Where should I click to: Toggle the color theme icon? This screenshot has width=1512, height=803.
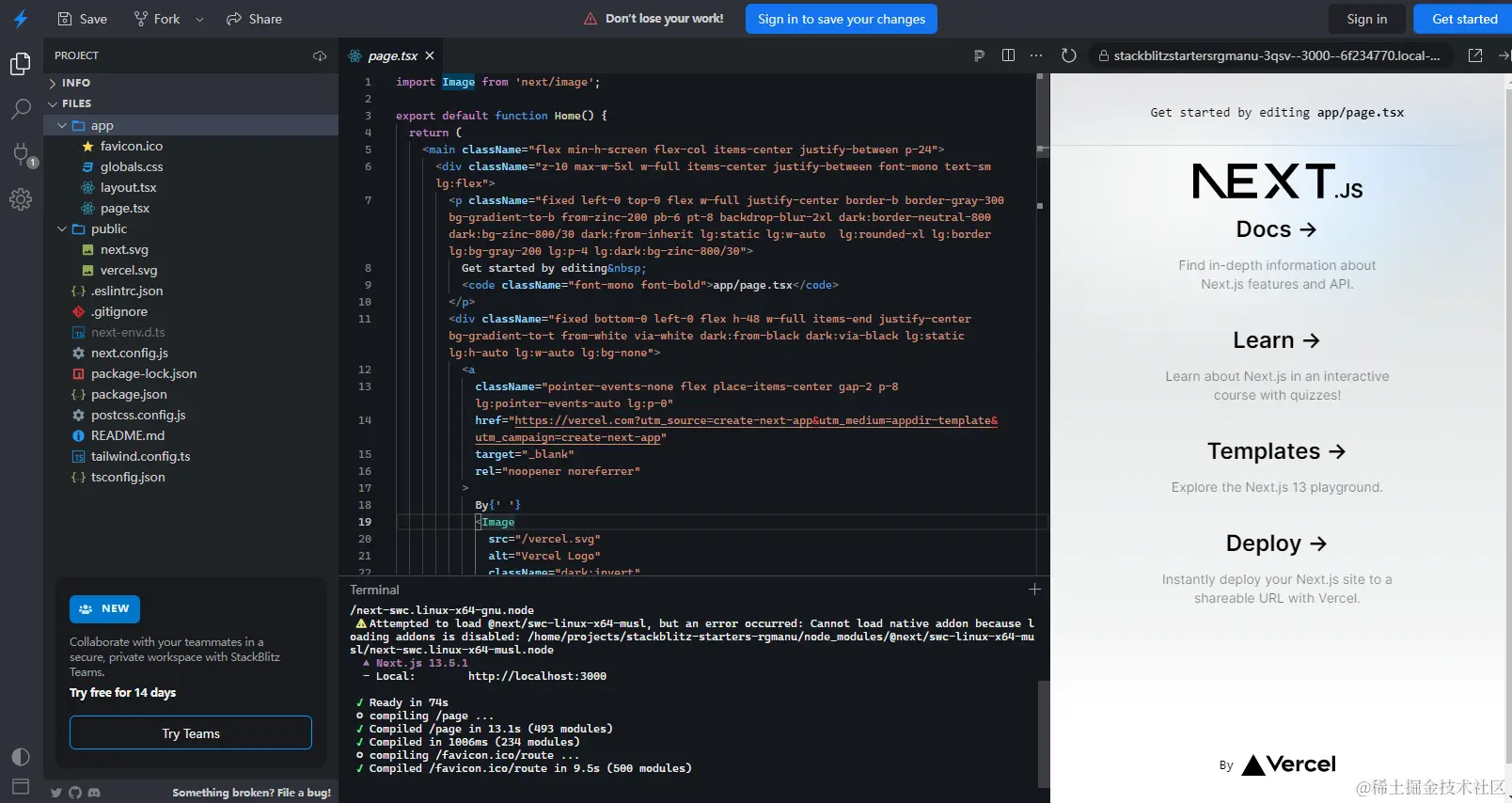tap(21, 757)
